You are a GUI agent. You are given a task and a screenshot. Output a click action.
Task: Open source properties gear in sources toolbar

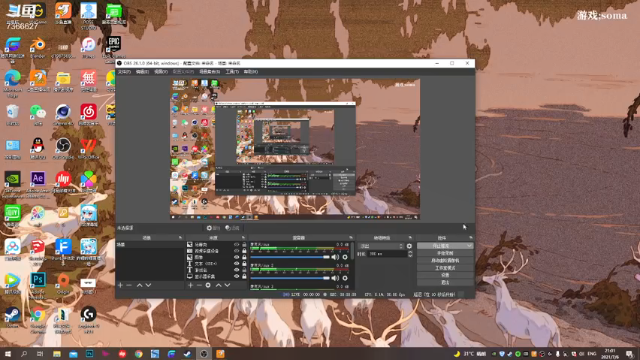[208, 285]
